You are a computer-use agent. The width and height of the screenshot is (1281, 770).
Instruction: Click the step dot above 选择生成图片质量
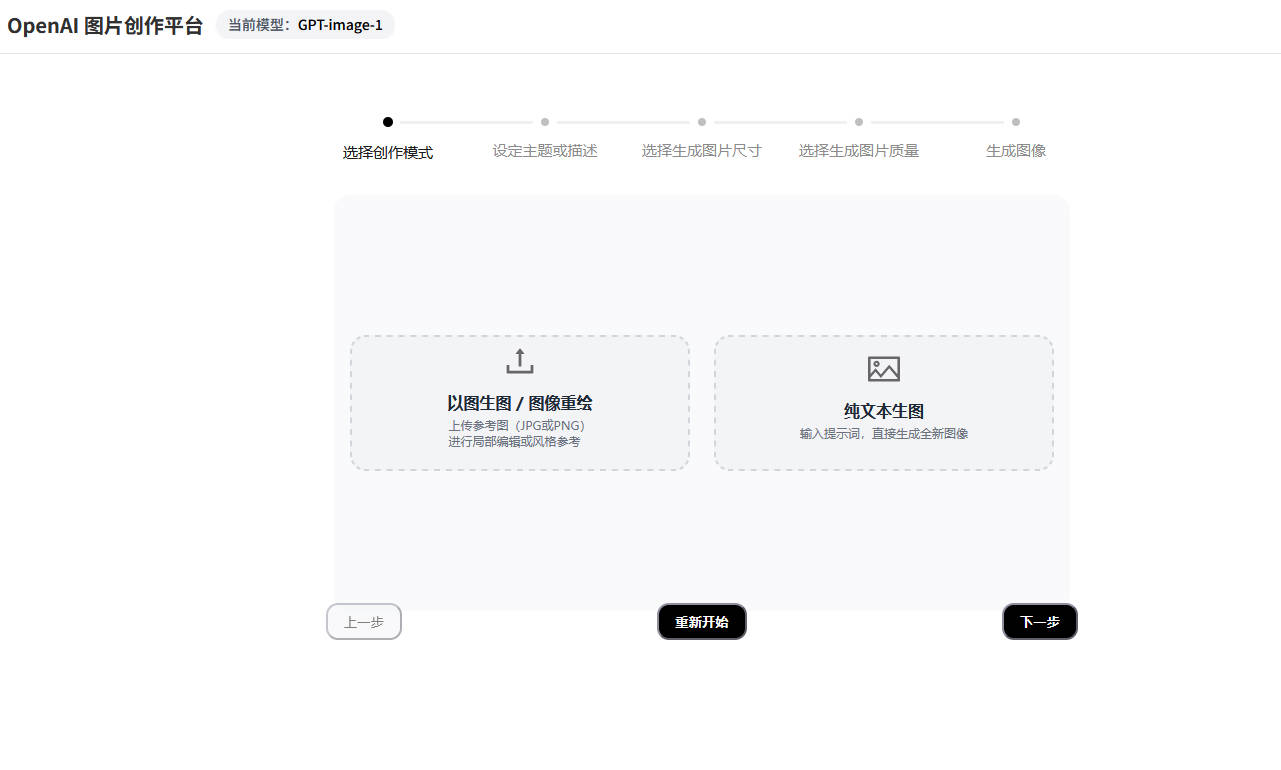point(859,122)
